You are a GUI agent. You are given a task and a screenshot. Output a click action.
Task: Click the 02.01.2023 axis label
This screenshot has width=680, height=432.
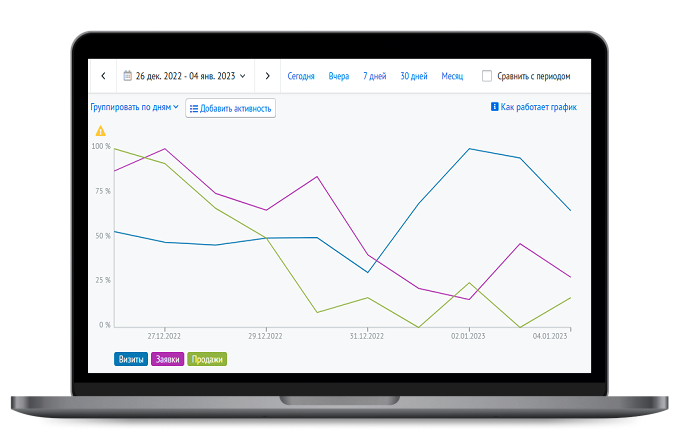(x=468, y=336)
